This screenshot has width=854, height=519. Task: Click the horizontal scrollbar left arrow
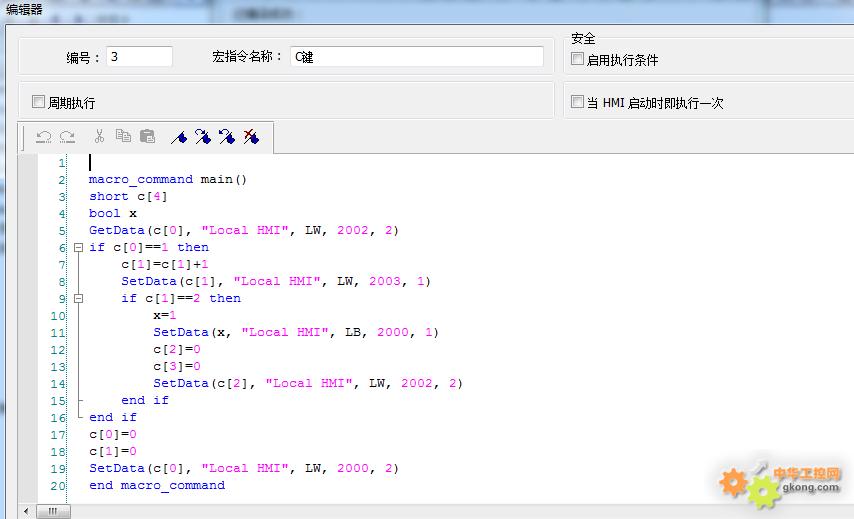27,511
